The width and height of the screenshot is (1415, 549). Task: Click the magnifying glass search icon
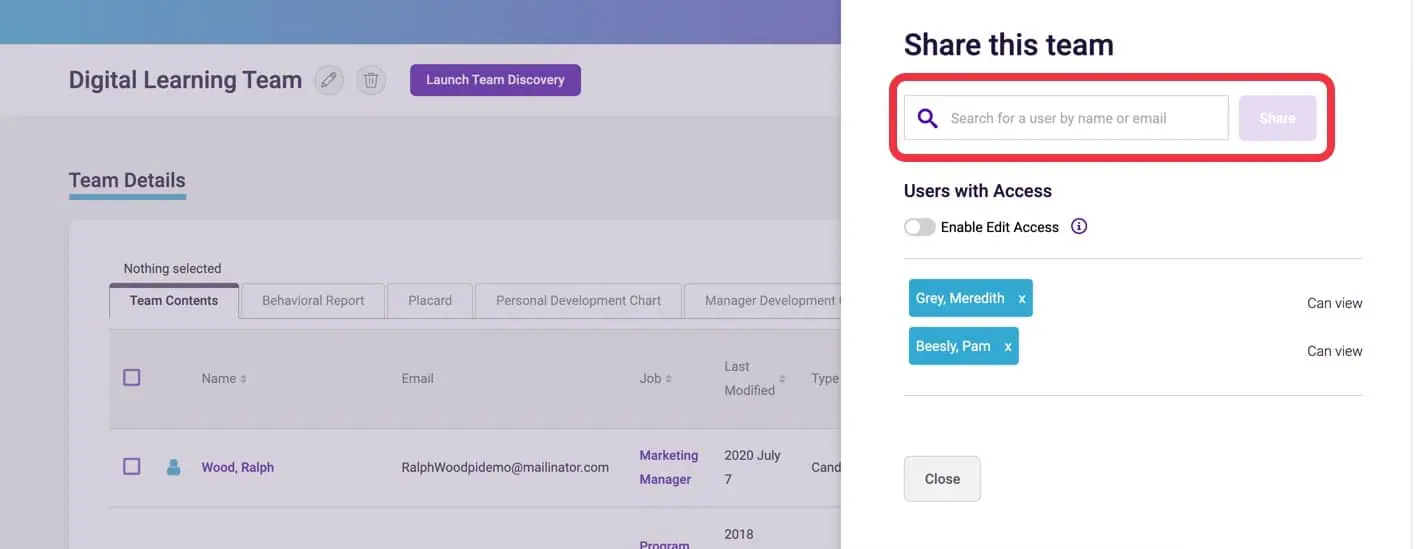click(927, 118)
